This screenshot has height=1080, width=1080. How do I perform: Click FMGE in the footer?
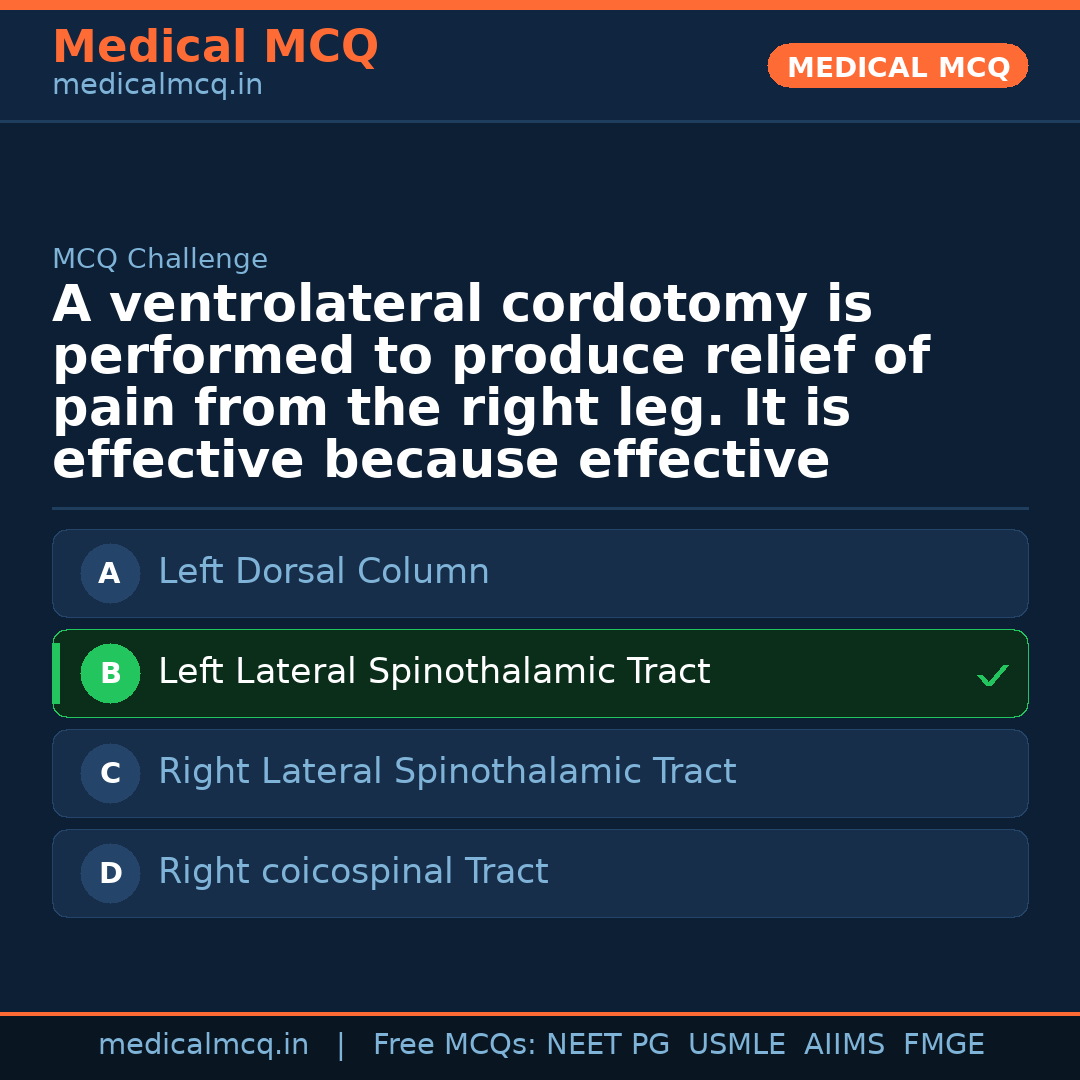click(x=943, y=1045)
